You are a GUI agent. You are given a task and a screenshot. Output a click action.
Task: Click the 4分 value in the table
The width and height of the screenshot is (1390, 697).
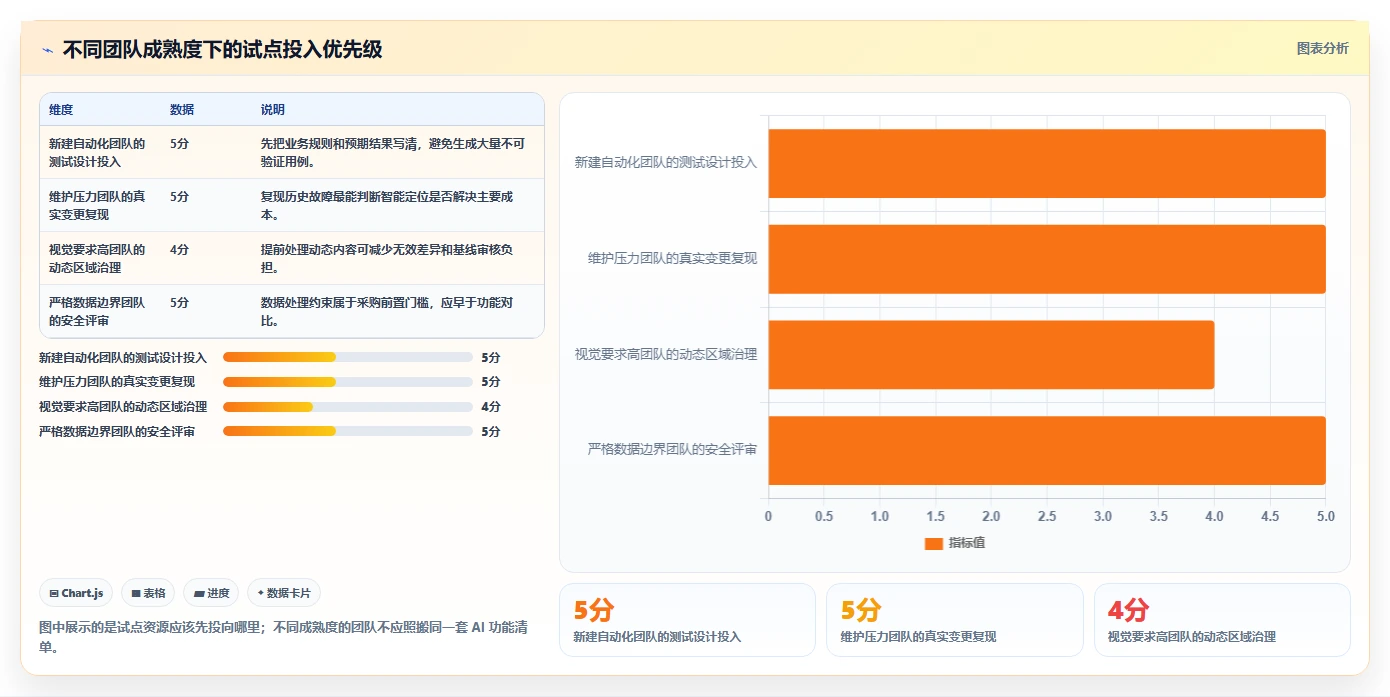[x=179, y=250]
